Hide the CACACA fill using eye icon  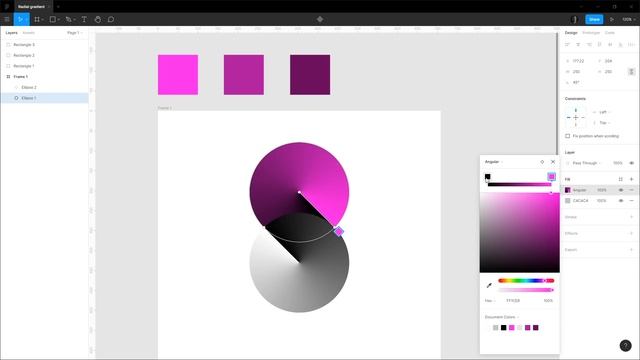[621, 201]
